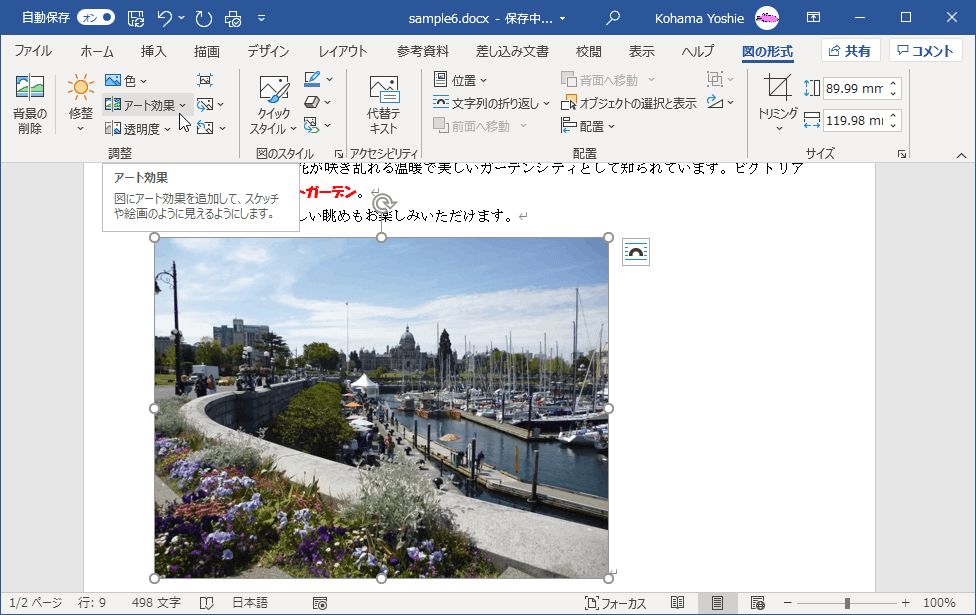Open the Color (色) menu

pos(126,81)
